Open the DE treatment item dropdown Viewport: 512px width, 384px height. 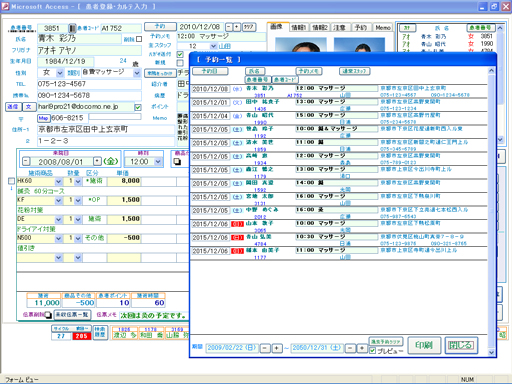click(x=58, y=219)
